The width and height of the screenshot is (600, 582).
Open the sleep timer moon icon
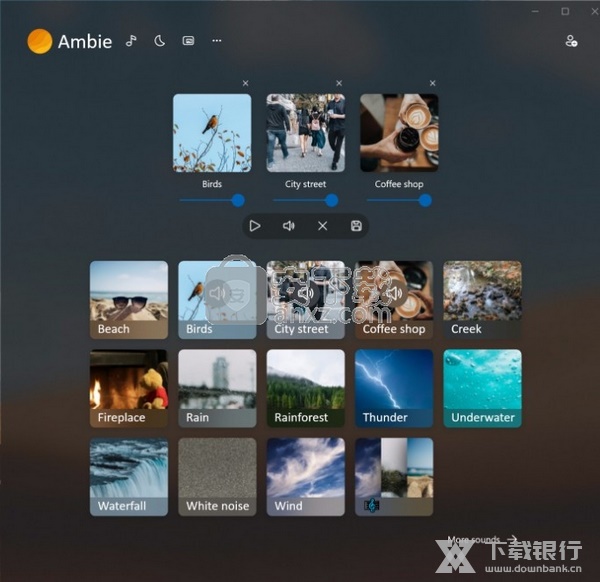(x=160, y=41)
